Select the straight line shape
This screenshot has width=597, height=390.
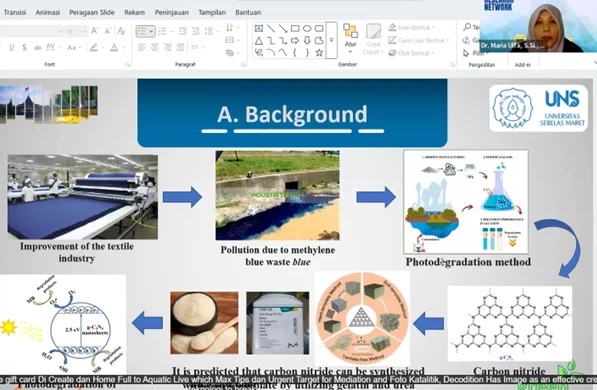[271, 28]
